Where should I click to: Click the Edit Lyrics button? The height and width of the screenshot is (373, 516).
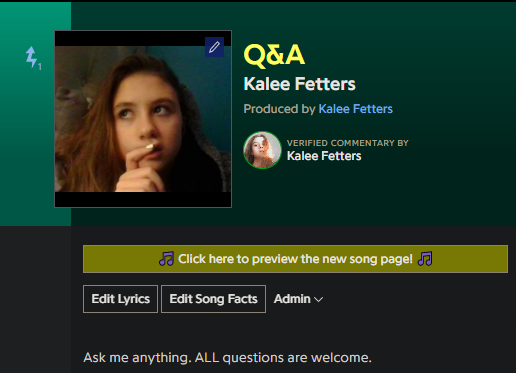click(120, 299)
